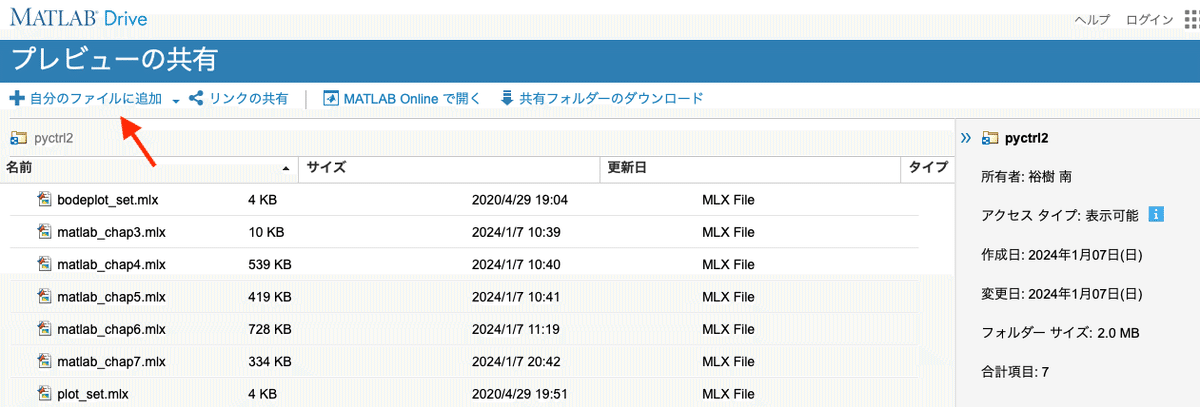Click the タイプ column header
The width and height of the screenshot is (1200, 407).
[928, 168]
